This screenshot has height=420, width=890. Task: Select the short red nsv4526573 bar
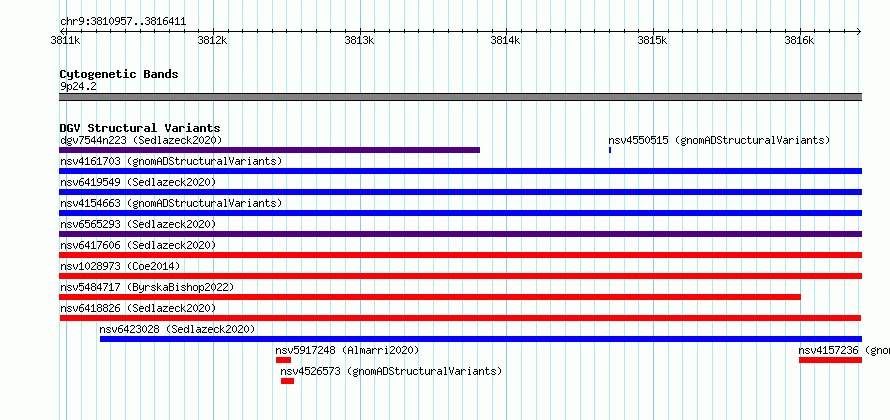coord(287,381)
